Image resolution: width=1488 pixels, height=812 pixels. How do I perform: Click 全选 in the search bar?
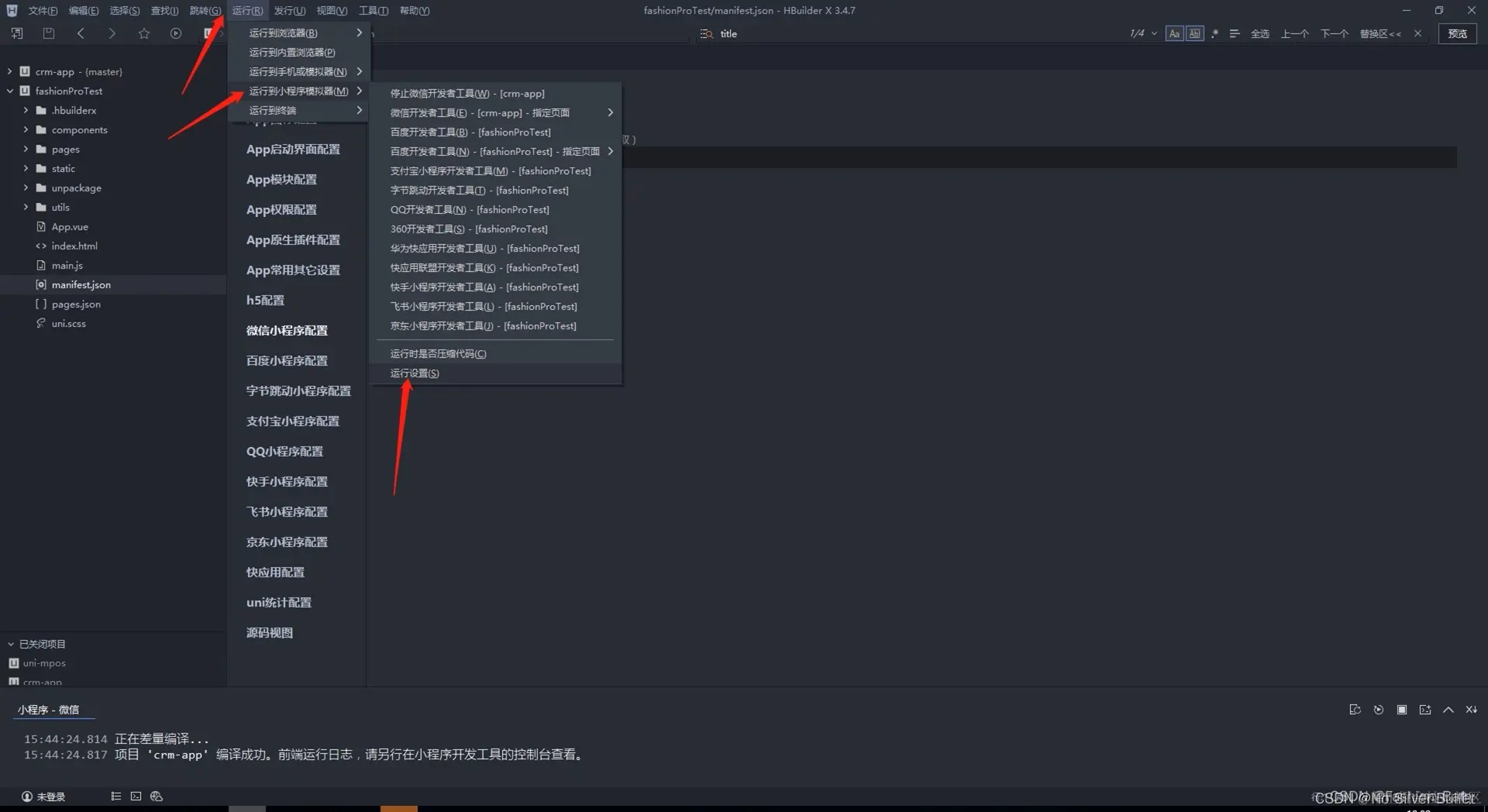click(1260, 33)
